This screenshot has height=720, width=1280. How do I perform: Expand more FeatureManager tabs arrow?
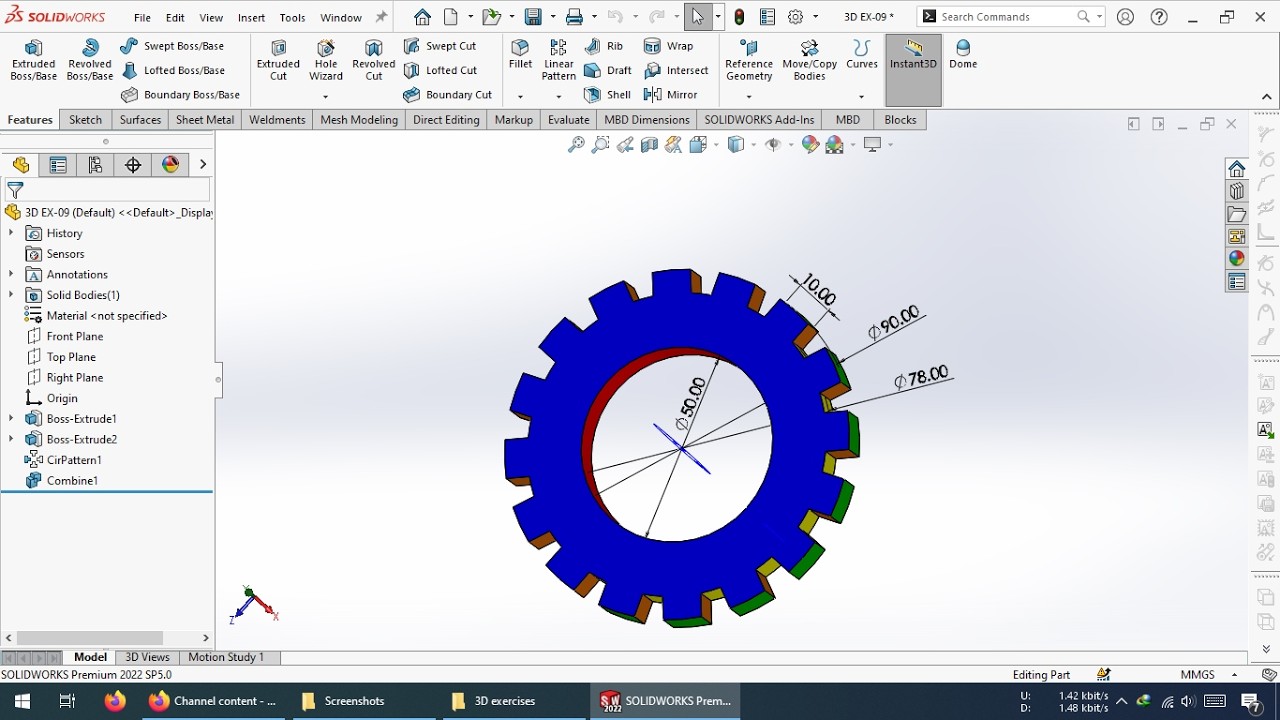click(x=203, y=165)
